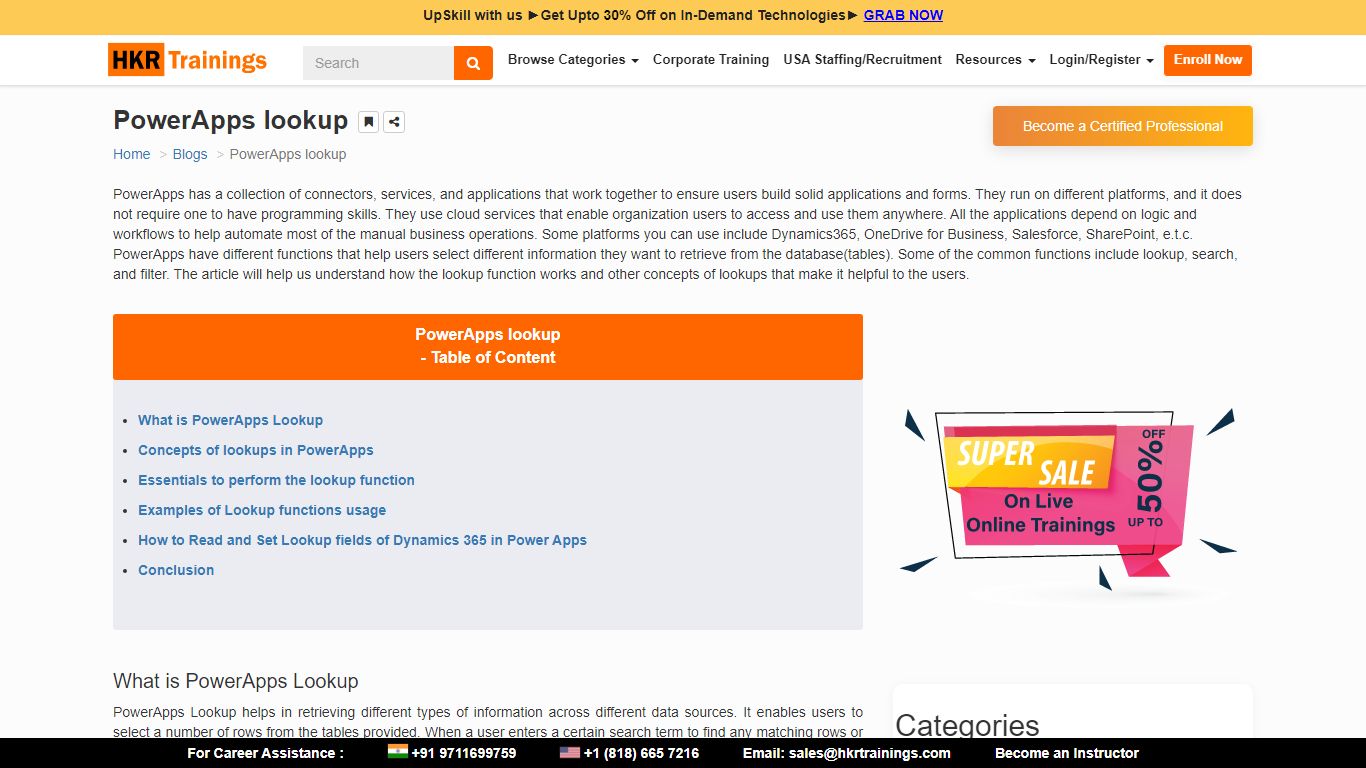Go to Examples of Lookup functions usage
The image size is (1366, 768).
pyautogui.click(x=262, y=510)
